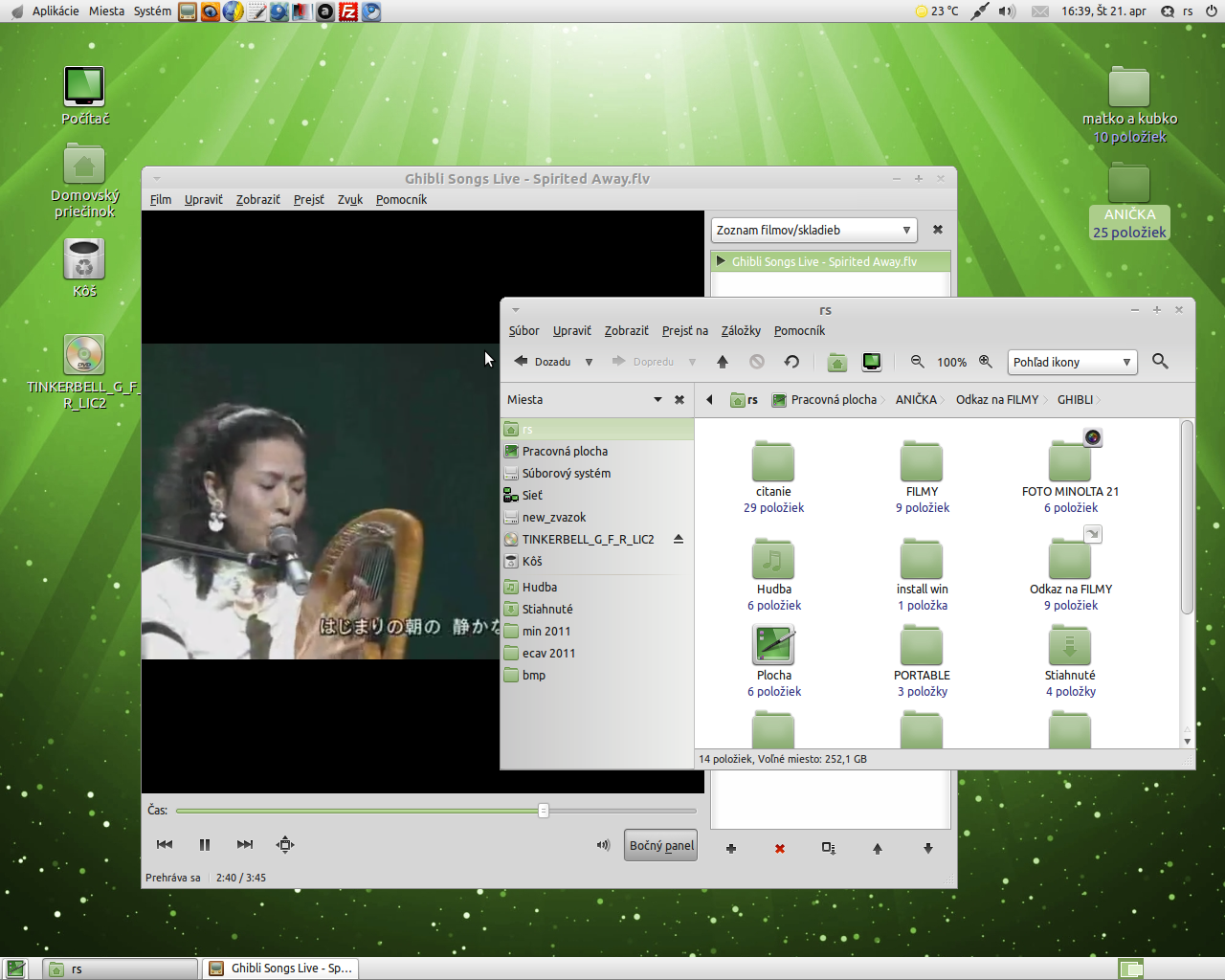Remove the playlist item with the red X
This screenshot has height=980, width=1225.
780,849
